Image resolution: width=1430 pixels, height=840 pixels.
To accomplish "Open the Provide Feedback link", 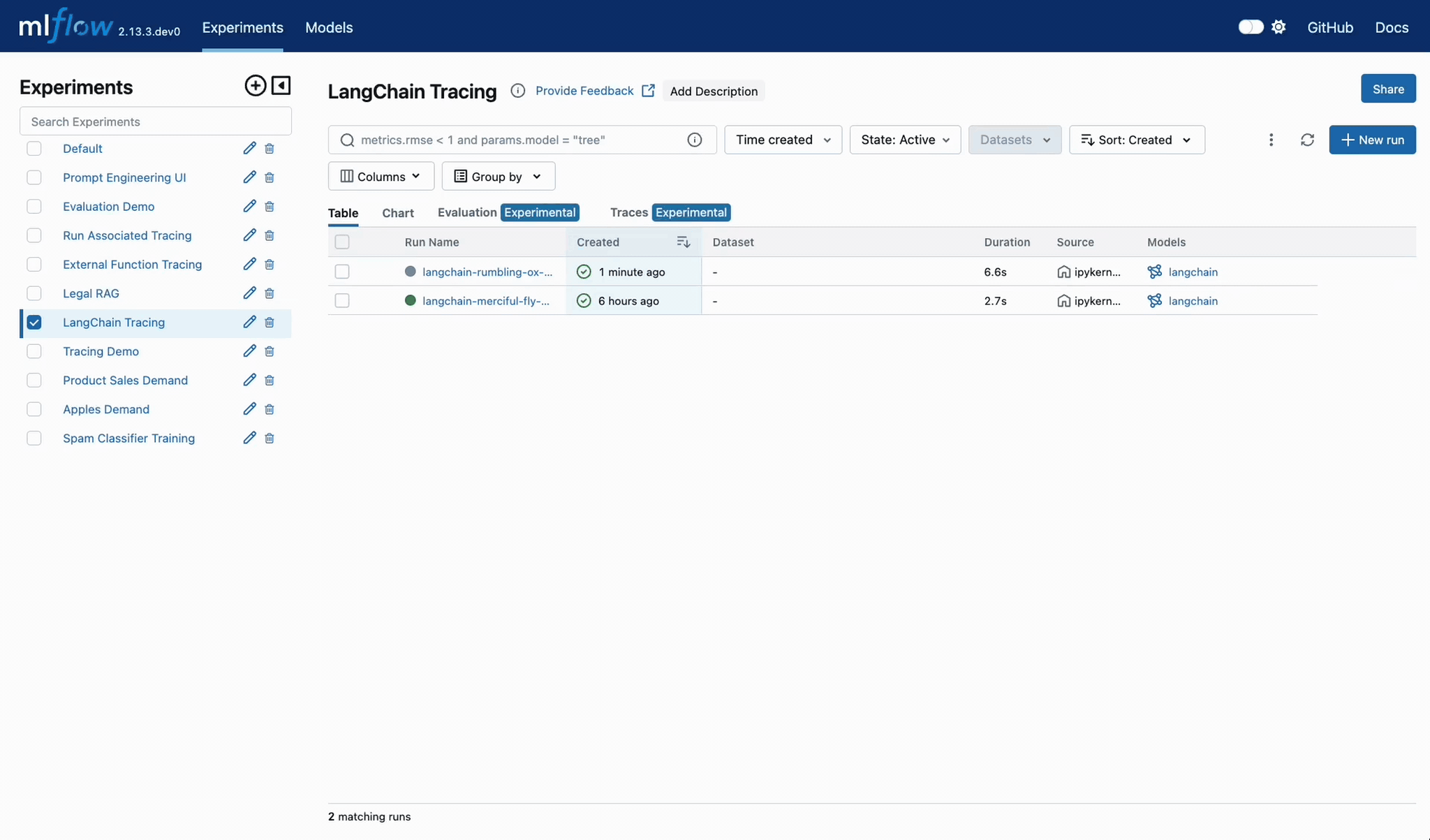I will (x=584, y=91).
